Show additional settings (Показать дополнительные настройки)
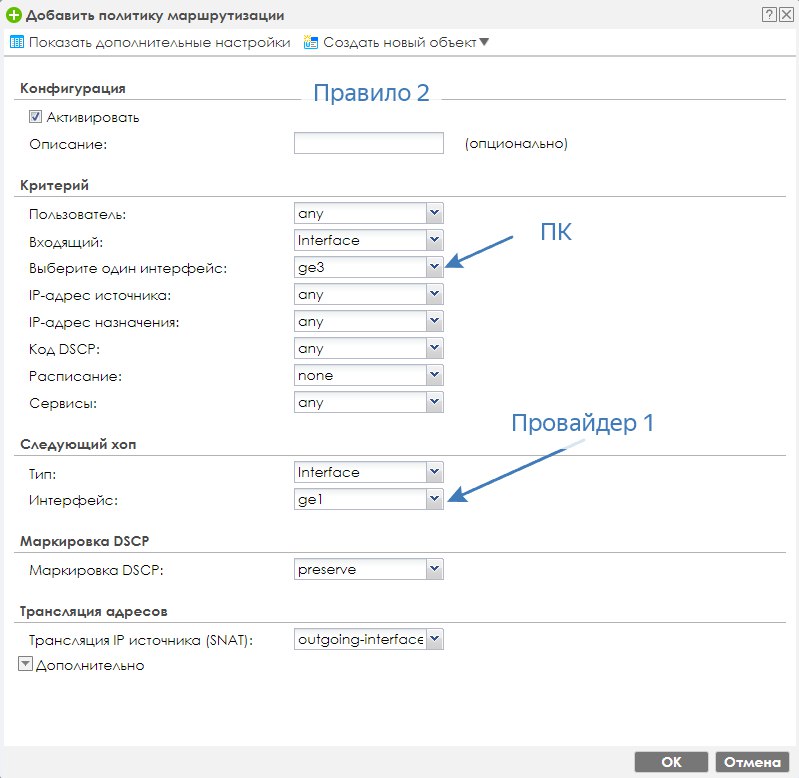The width and height of the screenshot is (799, 778). 159,42
